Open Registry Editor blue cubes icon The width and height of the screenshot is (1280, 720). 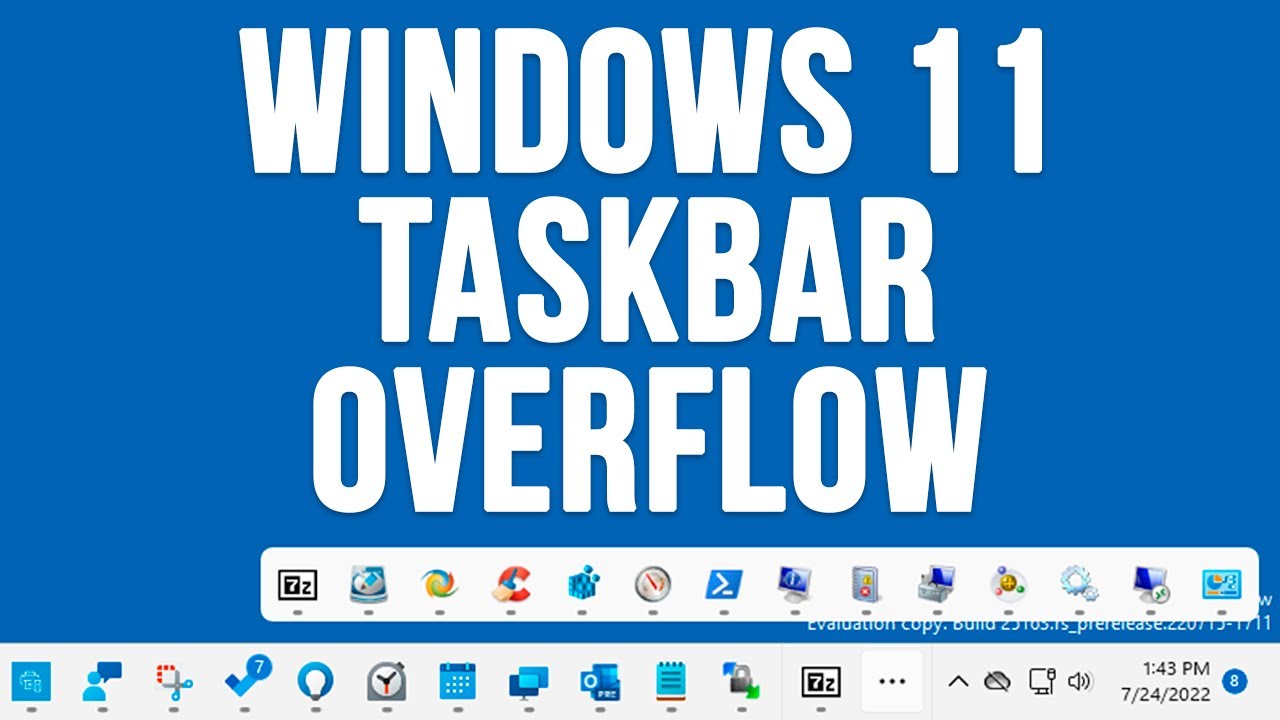(x=581, y=584)
